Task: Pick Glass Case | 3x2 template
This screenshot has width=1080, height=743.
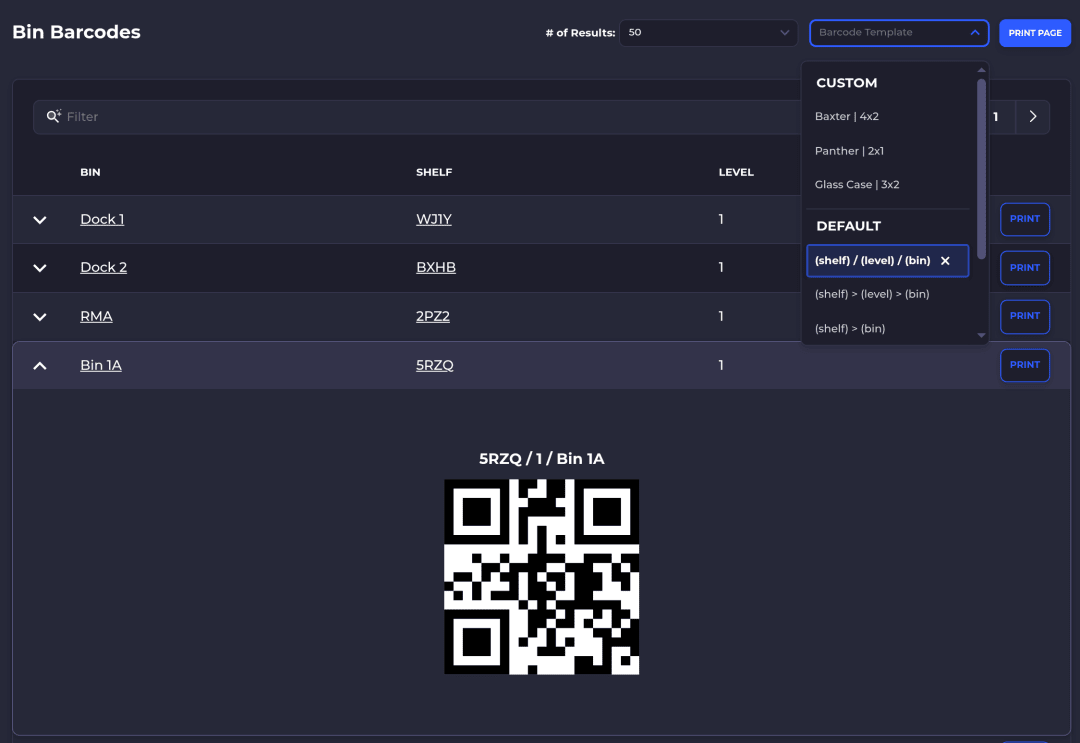Action: 857,185
